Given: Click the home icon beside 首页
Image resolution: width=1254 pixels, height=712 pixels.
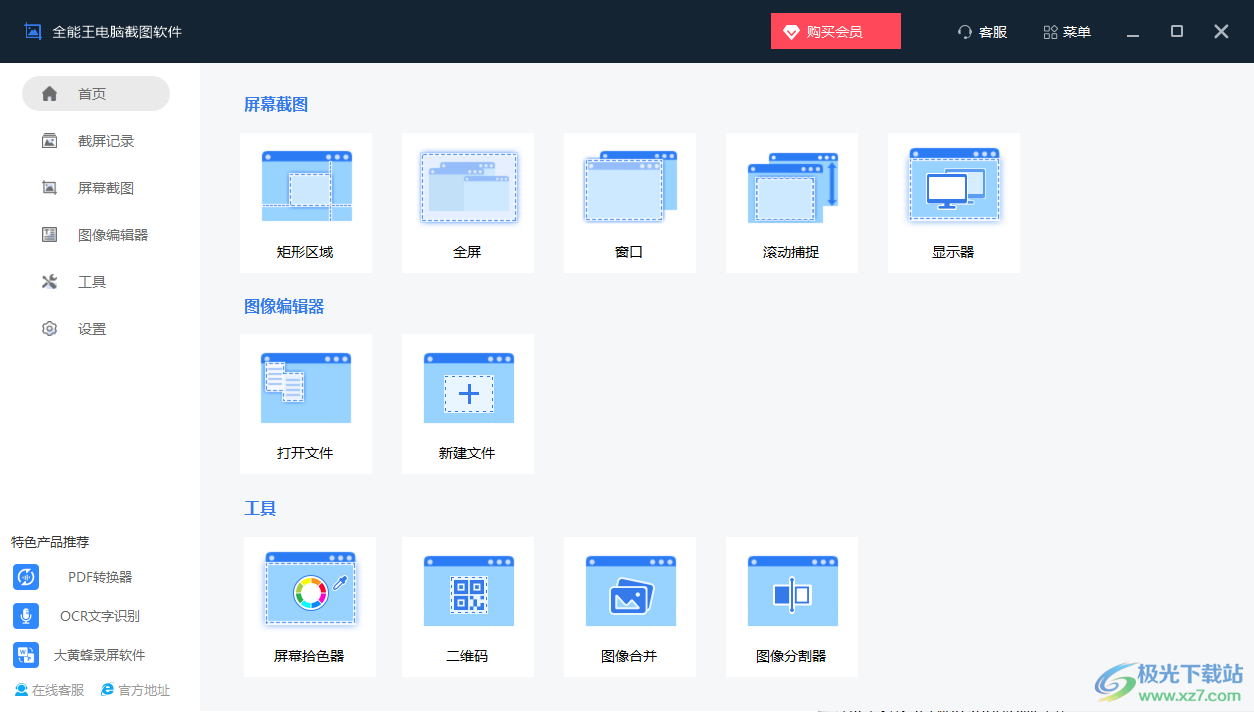Looking at the screenshot, I should coord(49,94).
